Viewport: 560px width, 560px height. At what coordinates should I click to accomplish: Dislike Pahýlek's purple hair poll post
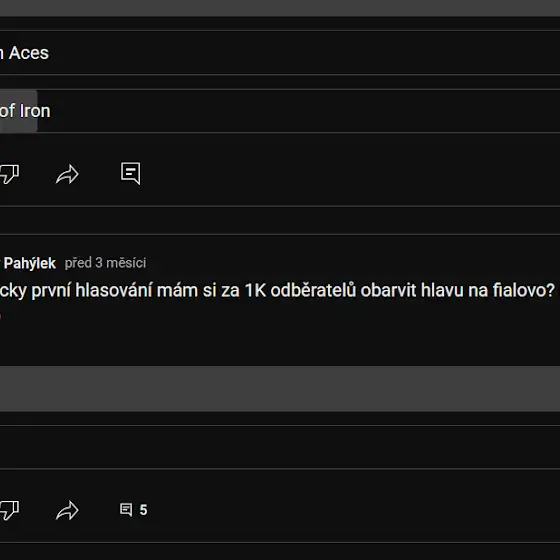point(9,510)
